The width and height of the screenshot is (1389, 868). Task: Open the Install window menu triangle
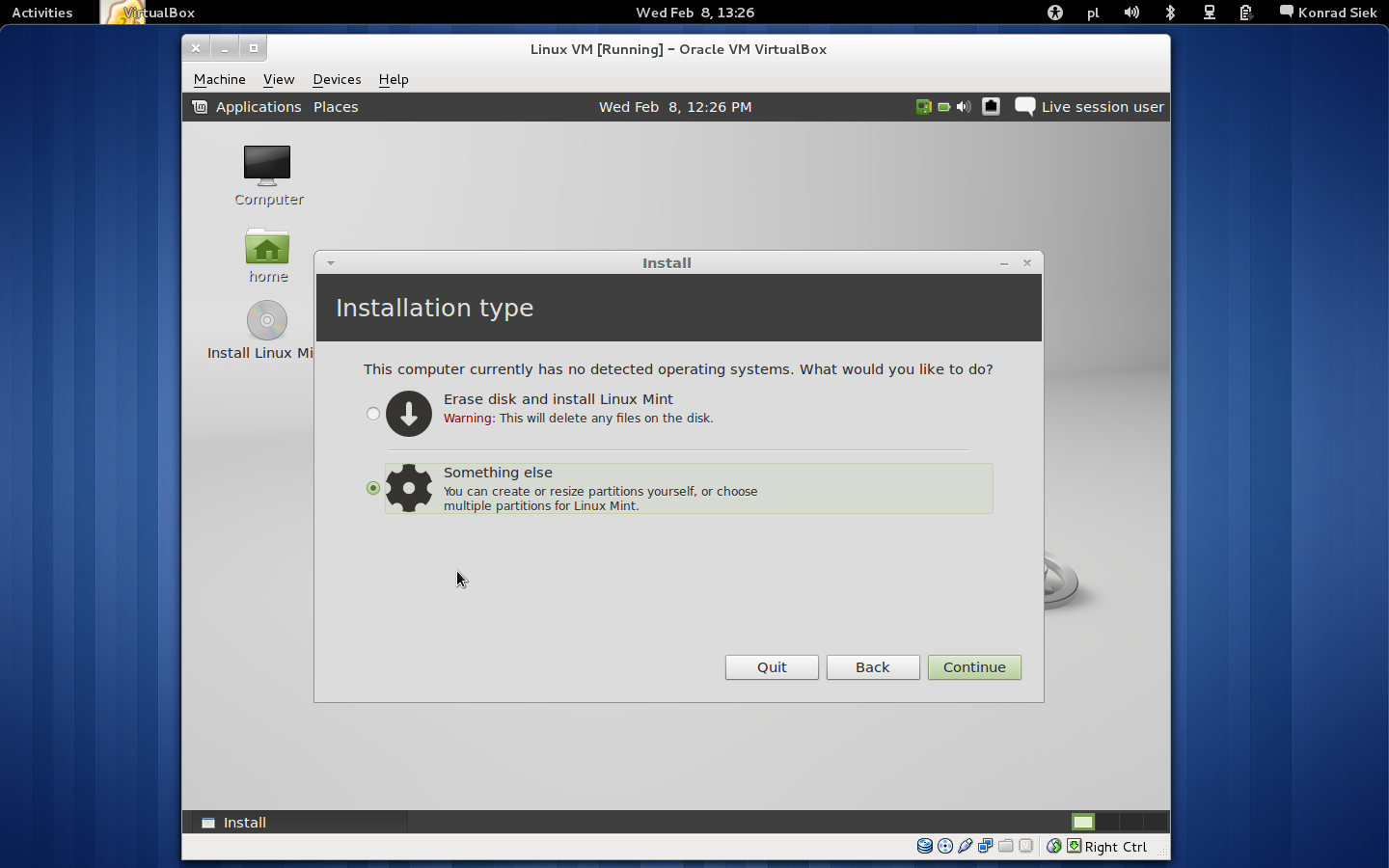click(330, 262)
